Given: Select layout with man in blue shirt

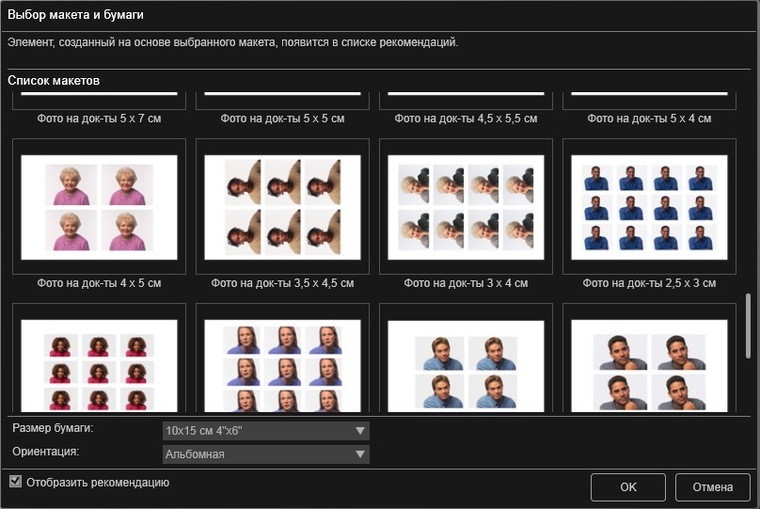Looking at the screenshot, I should 466,360.
